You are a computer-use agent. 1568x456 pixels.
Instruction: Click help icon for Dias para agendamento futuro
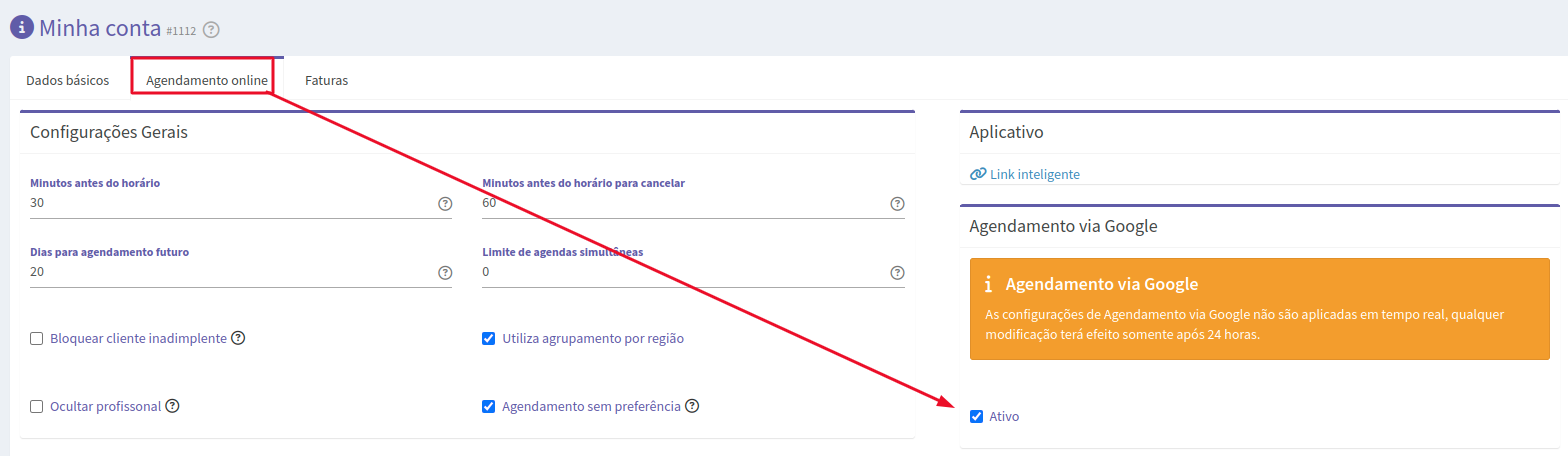point(445,273)
